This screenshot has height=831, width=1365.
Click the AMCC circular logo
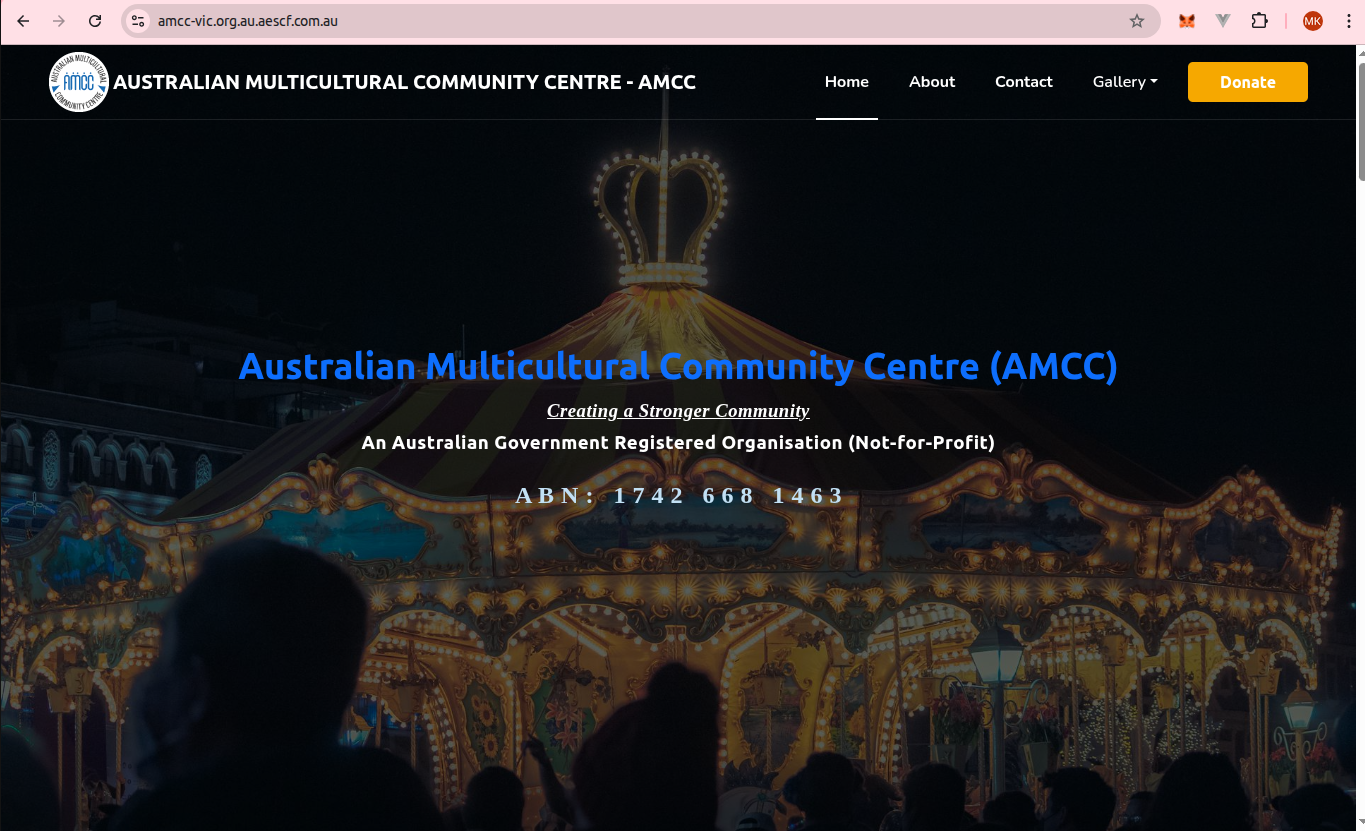[79, 82]
